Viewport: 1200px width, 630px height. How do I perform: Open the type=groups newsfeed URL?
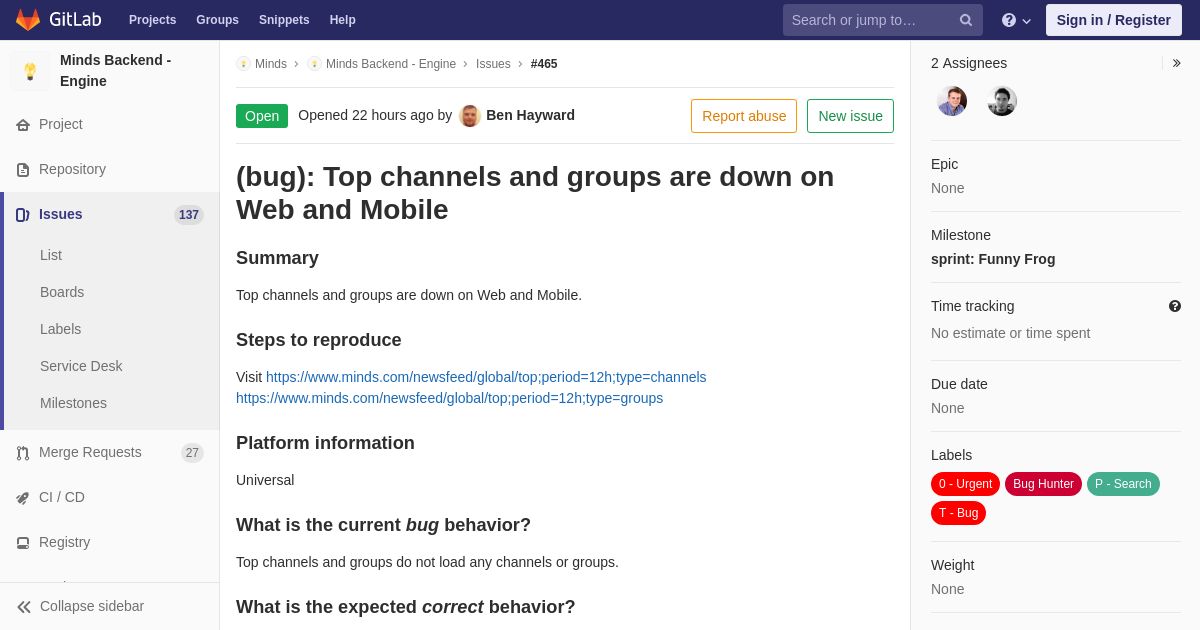pyautogui.click(x=449, y=399)
